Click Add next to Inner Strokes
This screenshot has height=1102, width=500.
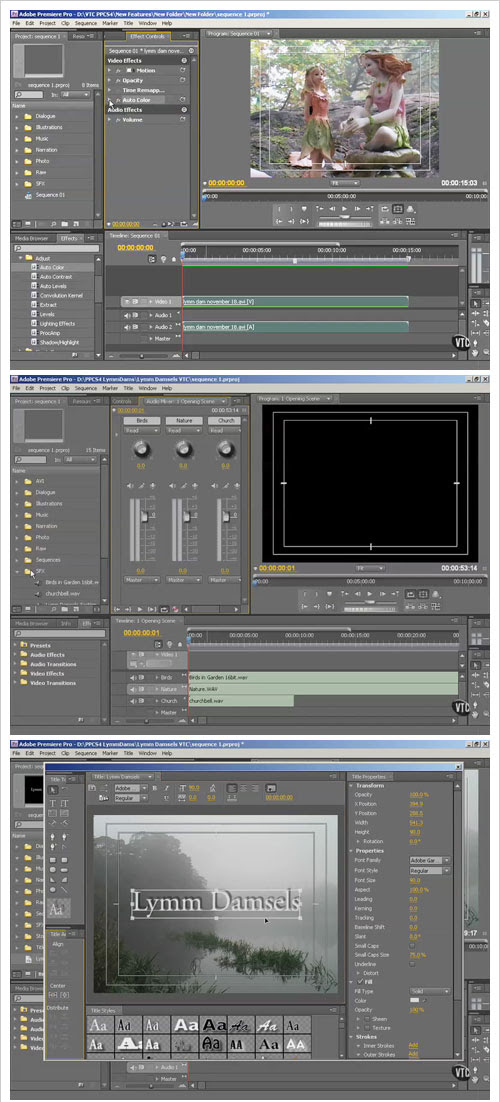(414, 1046)
